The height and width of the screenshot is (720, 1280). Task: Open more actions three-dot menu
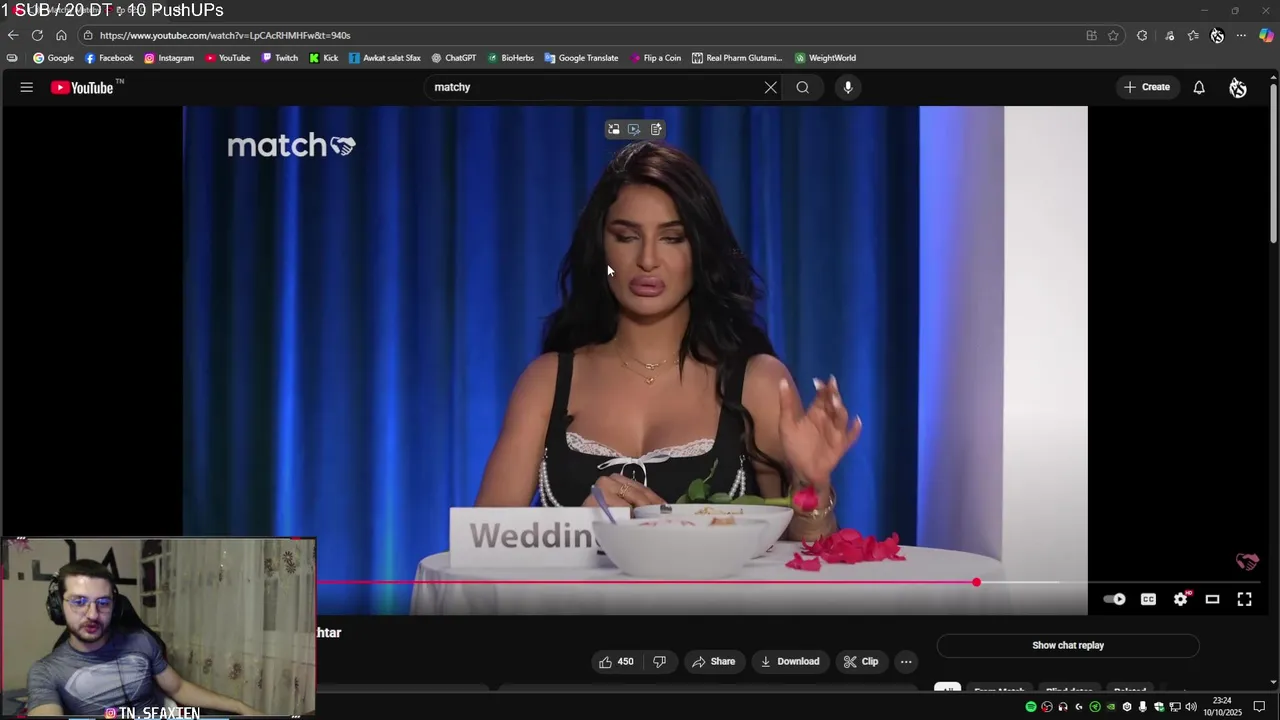pos(906,661)
